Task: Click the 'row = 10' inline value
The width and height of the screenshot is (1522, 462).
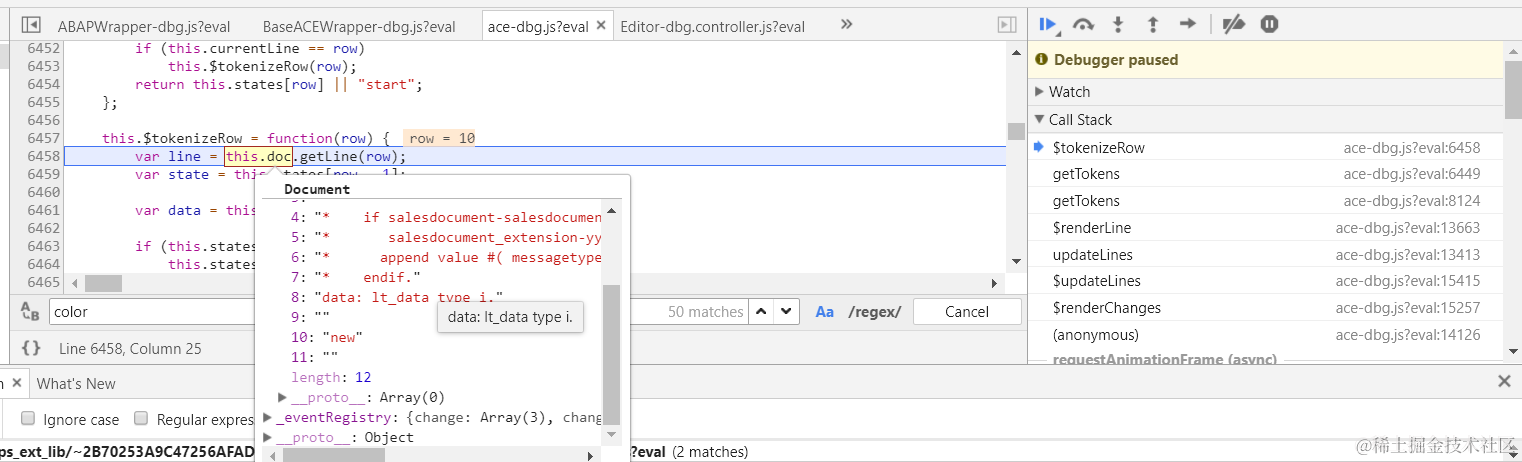Action: 441,138
